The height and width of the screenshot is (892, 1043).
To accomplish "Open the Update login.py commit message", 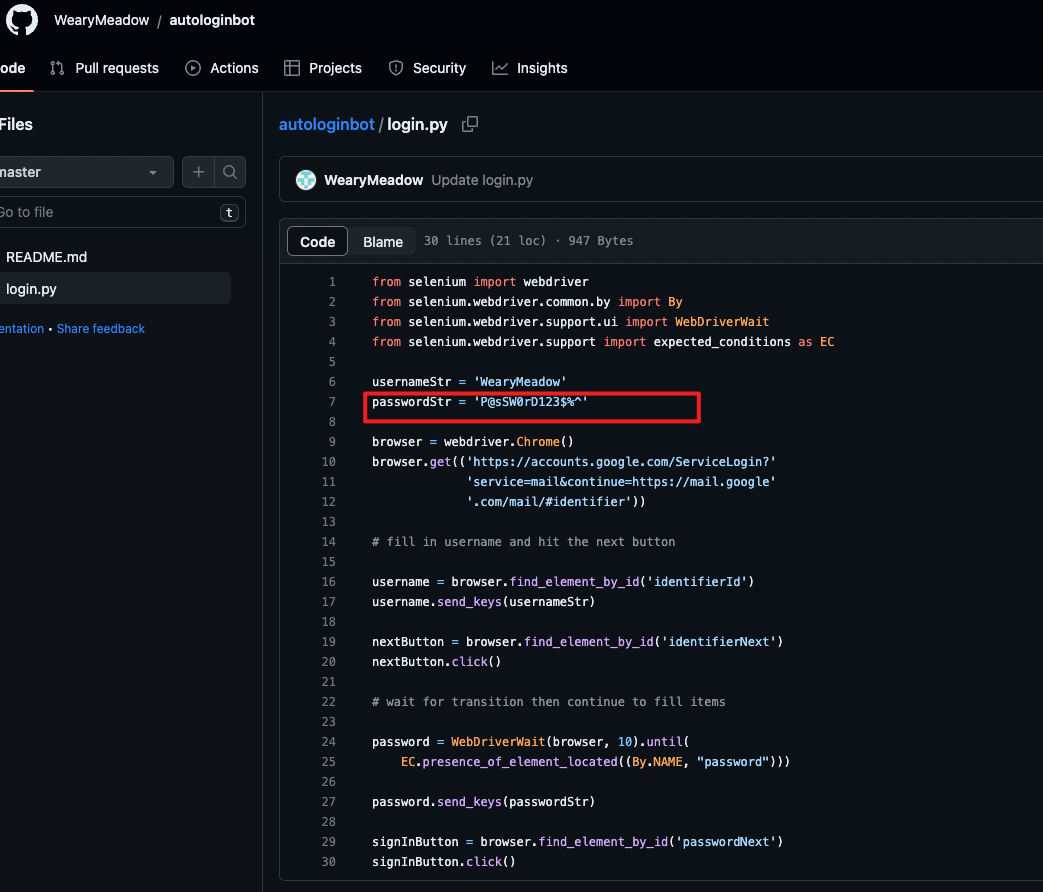I will 482,180.
